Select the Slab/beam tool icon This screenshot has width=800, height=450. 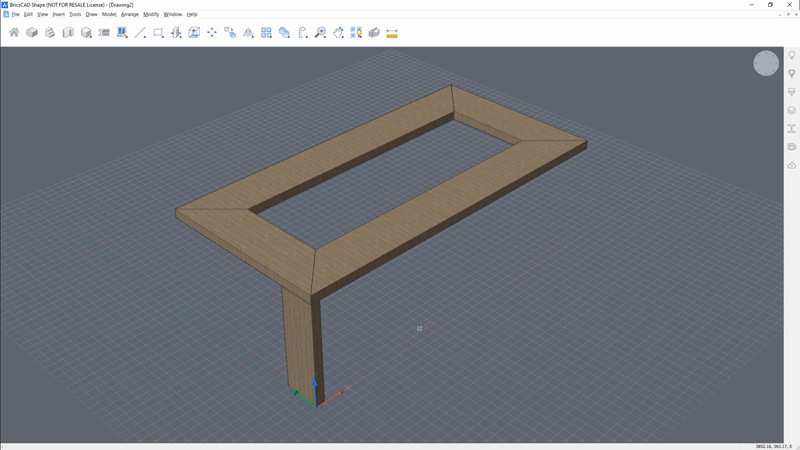pos(104,33)
